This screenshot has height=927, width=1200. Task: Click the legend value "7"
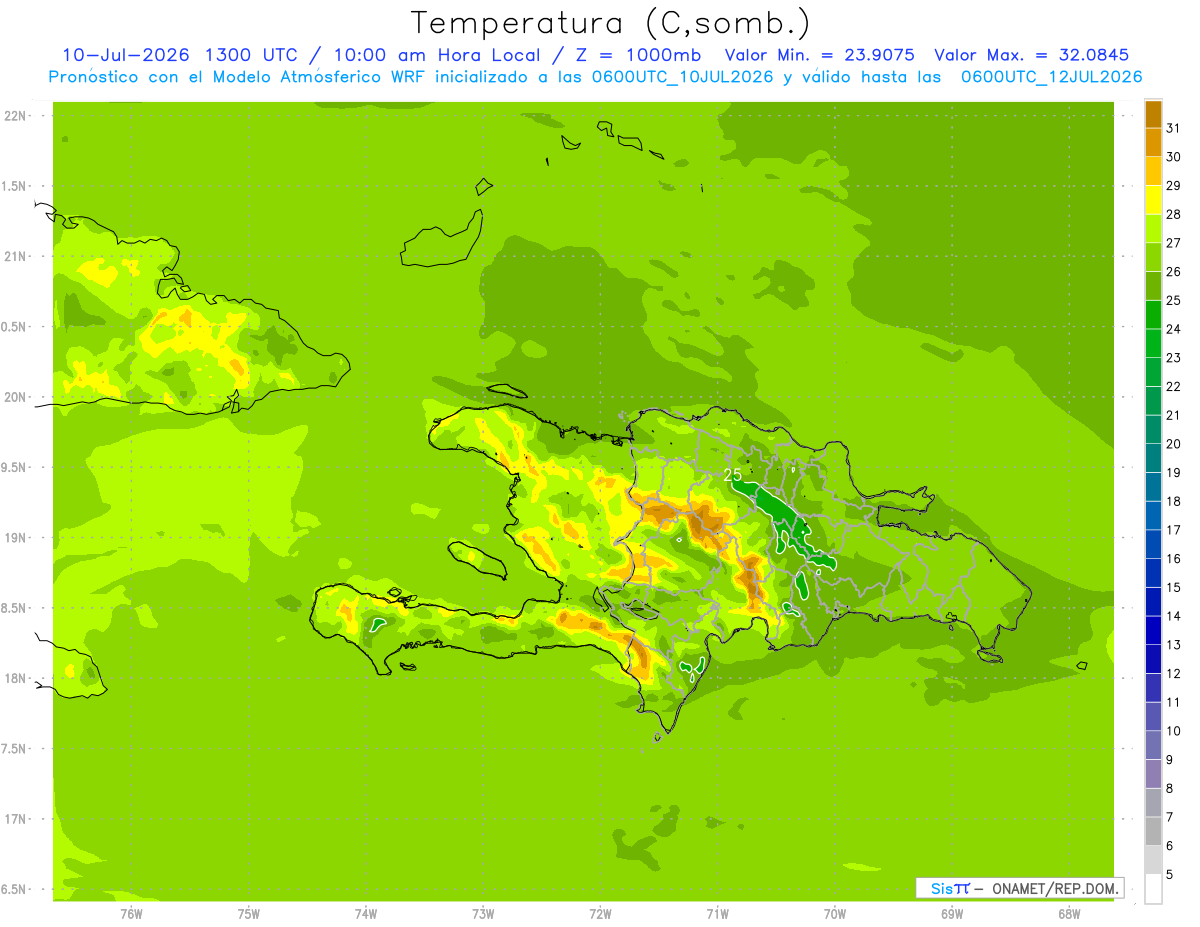(1170, 817)
